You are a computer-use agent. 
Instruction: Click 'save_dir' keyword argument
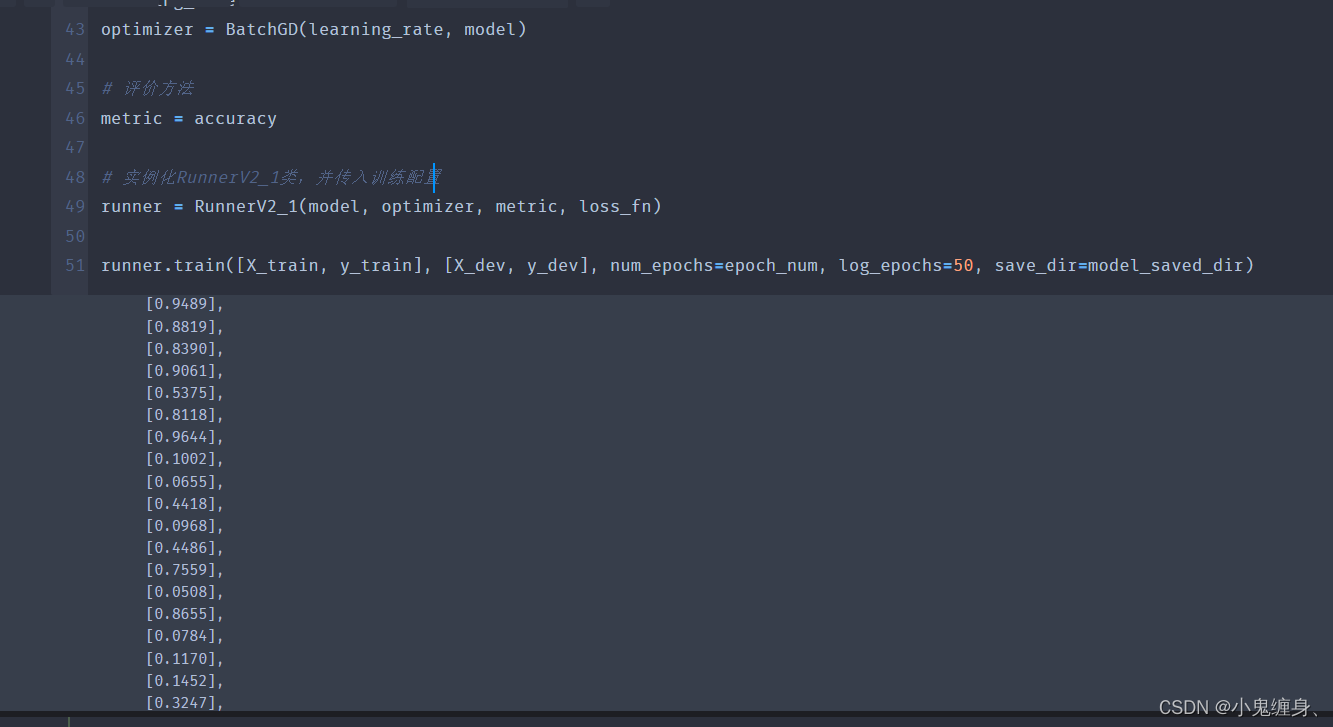pyautogui.click(x=1036, y=266)
